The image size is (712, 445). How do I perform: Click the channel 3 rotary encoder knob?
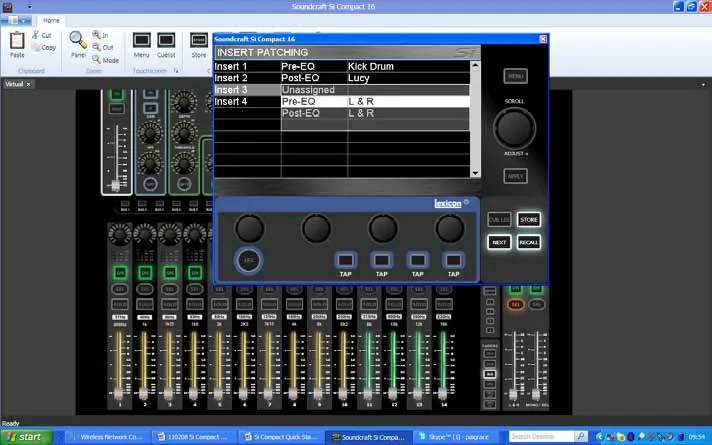170,234
